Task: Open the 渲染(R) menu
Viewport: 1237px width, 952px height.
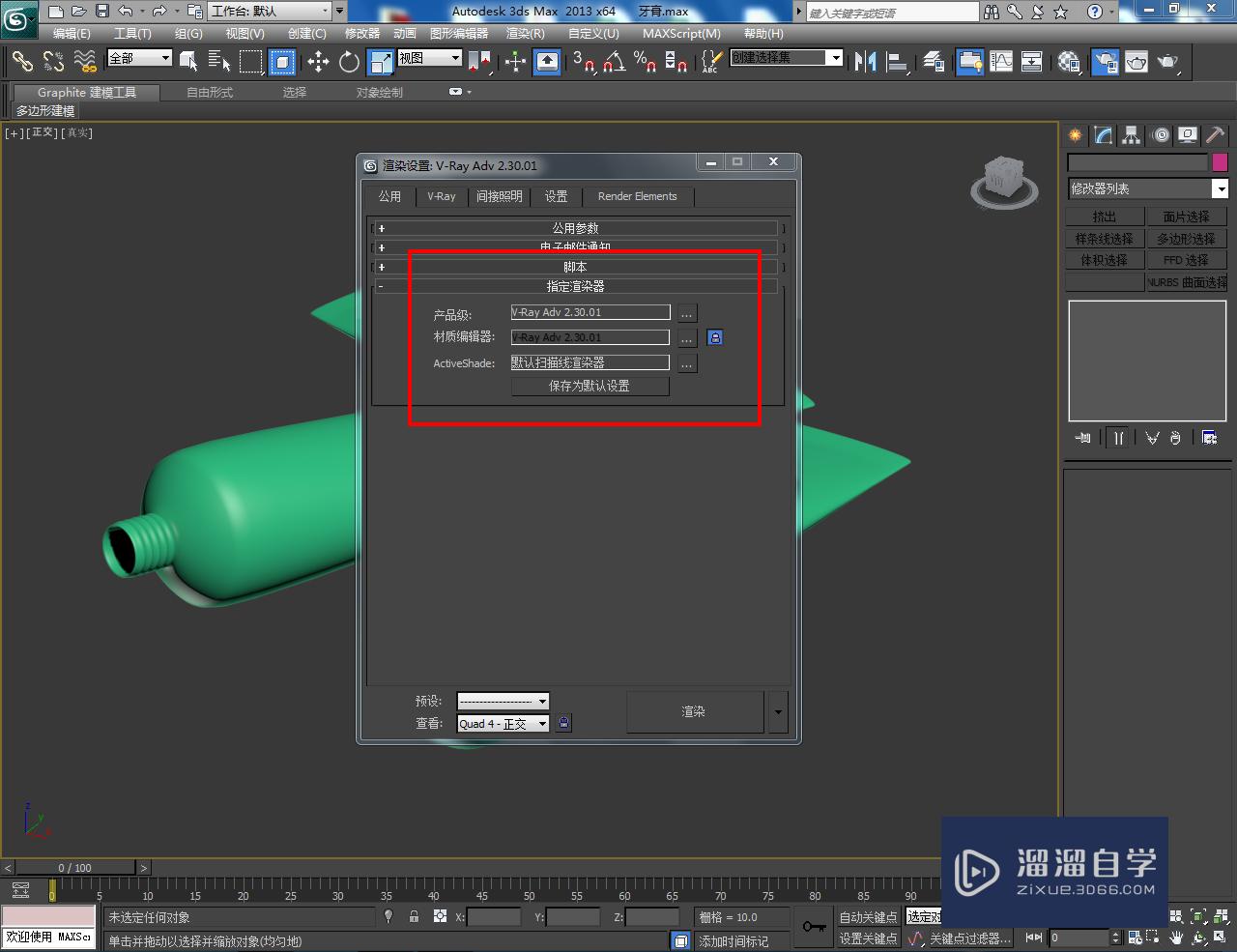Action: tap(526, 33)
